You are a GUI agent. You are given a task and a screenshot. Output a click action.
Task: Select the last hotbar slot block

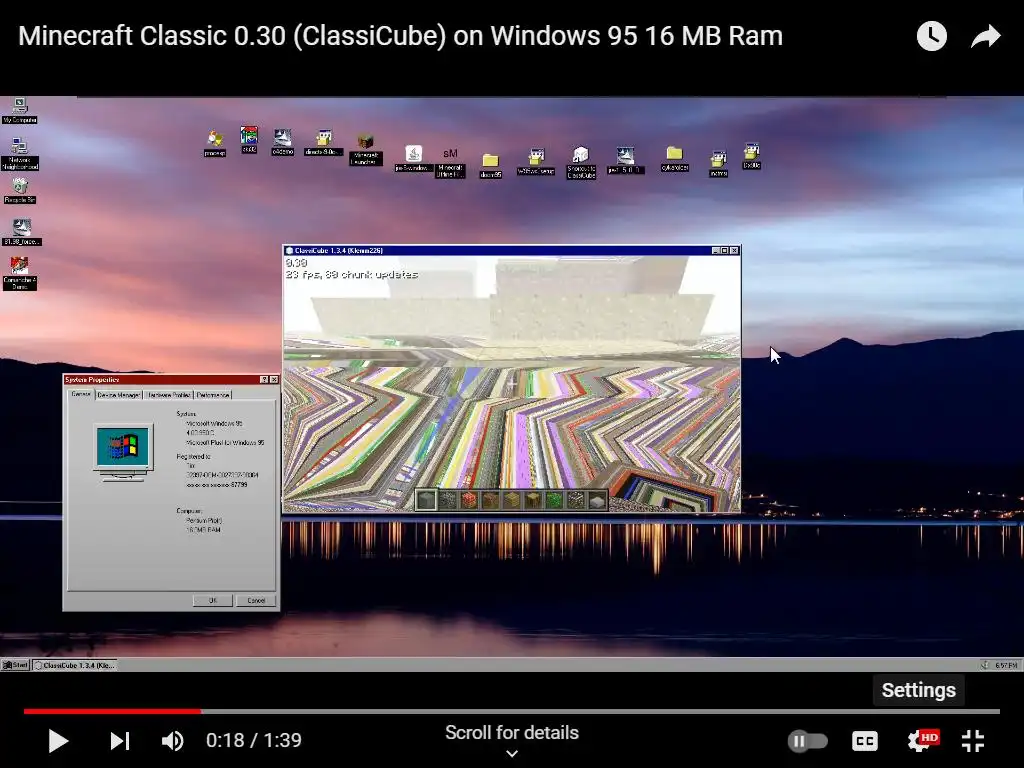[597, 500]
